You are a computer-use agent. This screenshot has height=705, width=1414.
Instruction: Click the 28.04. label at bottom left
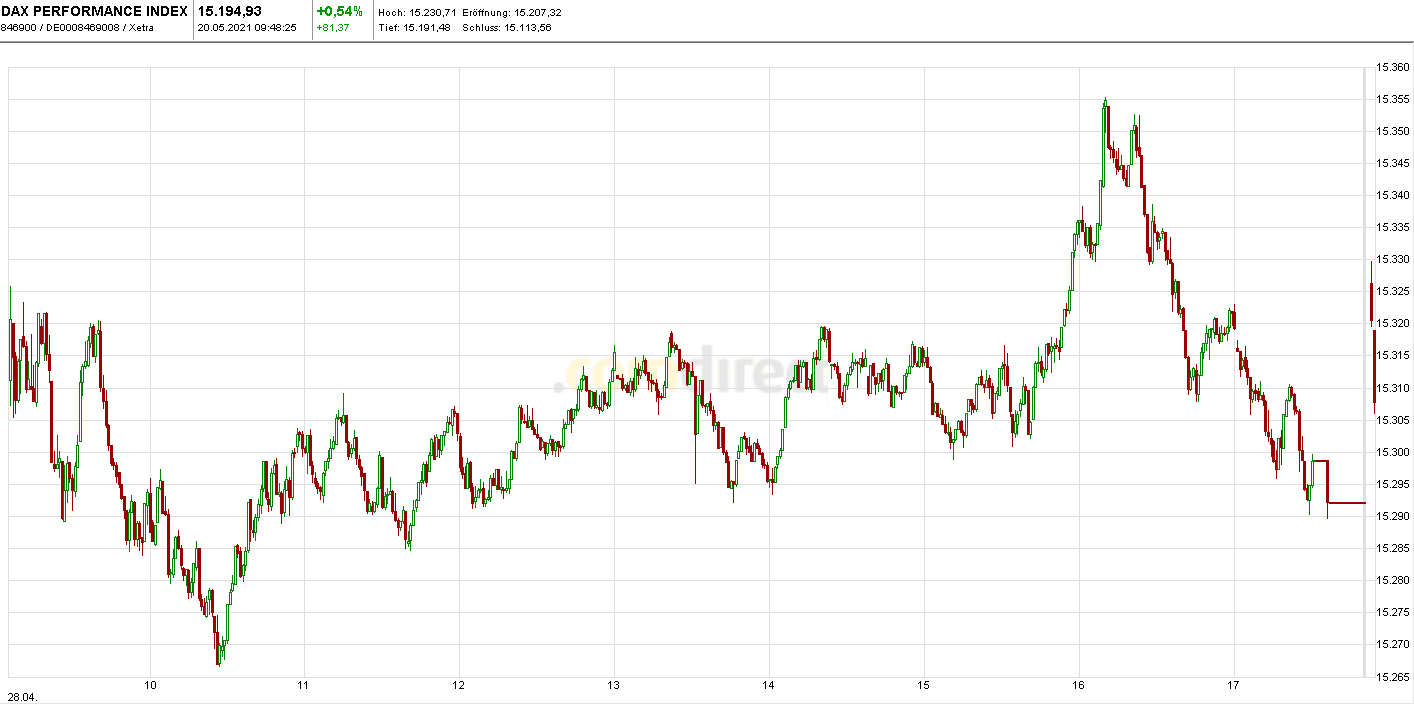20,694
